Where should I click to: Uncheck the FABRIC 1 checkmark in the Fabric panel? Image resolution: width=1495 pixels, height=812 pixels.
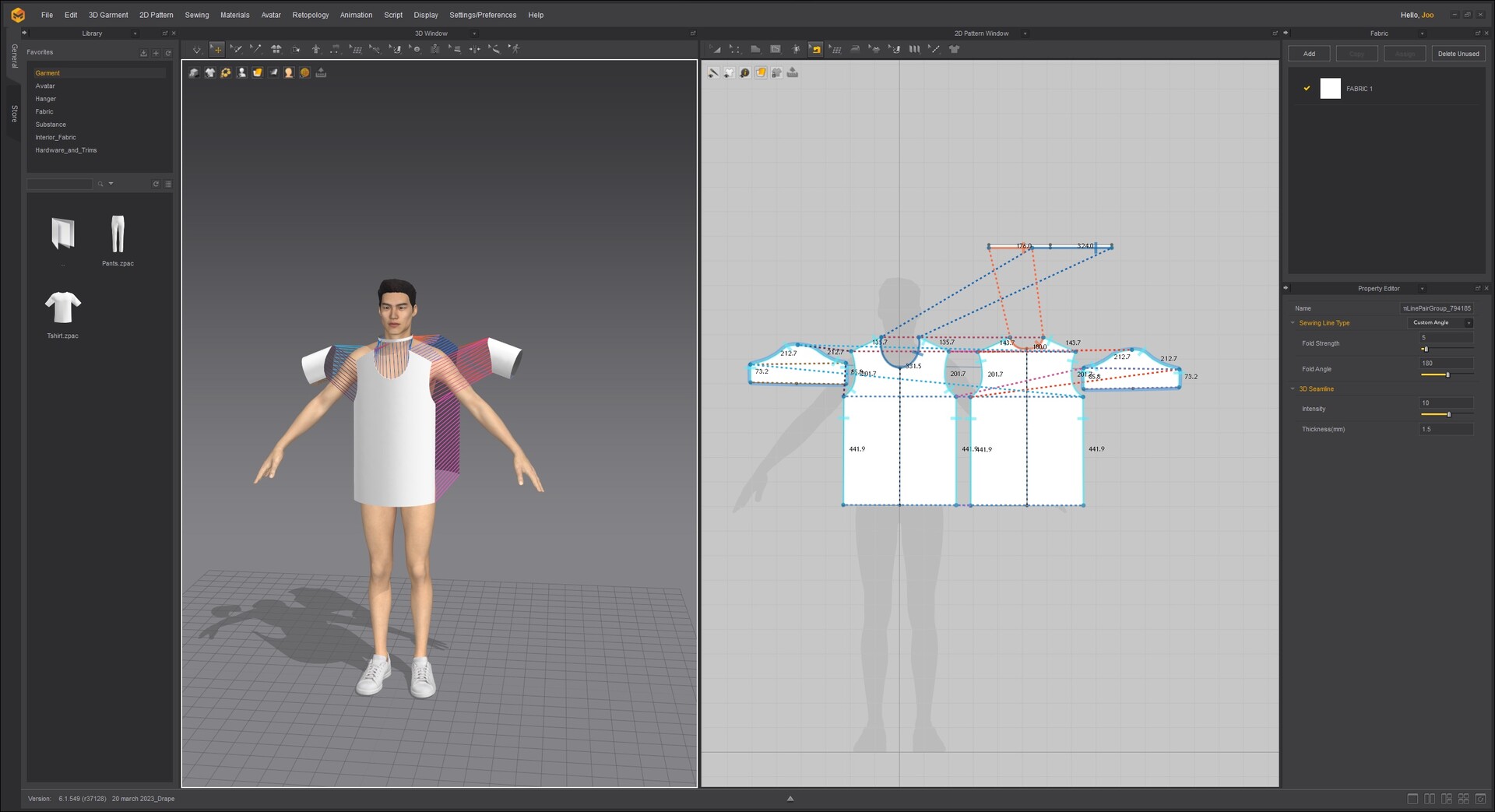1307,88
